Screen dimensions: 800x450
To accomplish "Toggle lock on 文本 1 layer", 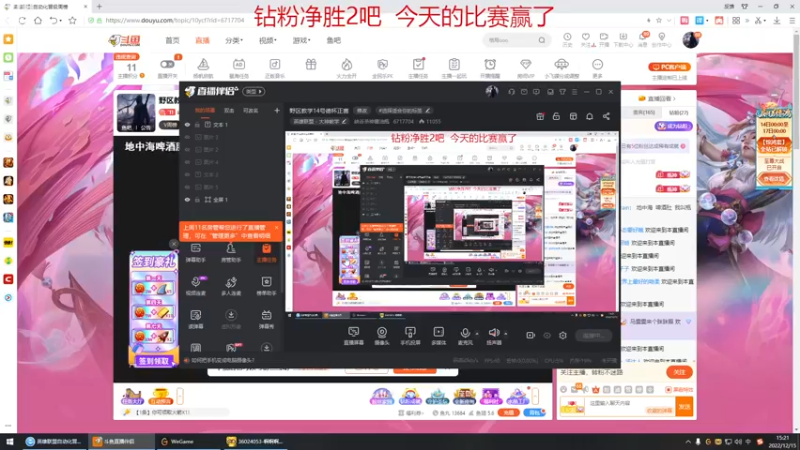I will click(197, 124).
